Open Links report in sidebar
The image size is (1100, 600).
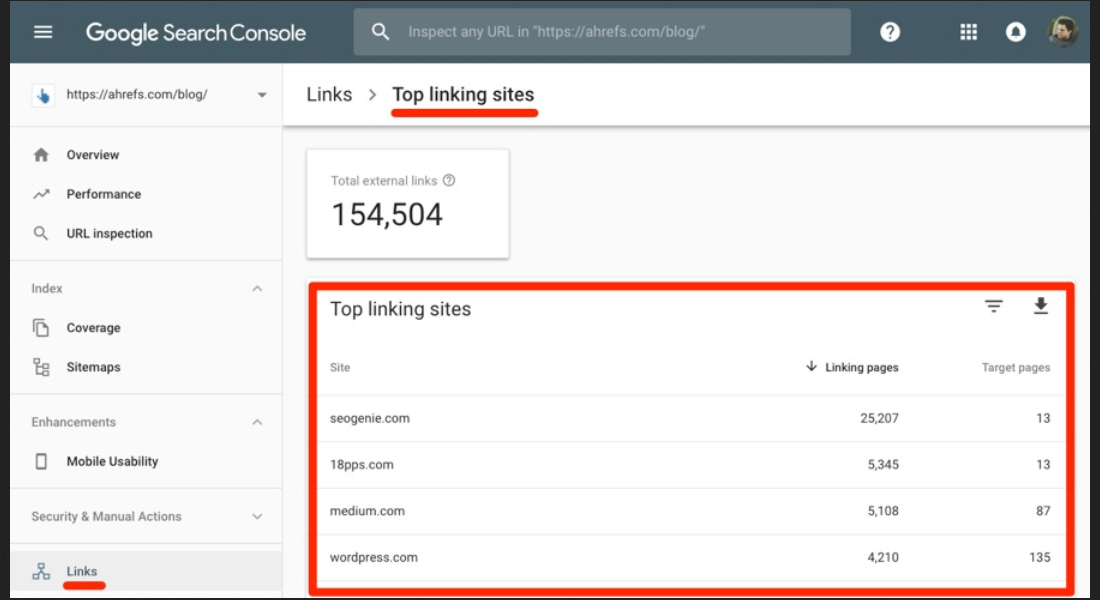point(146,571)
